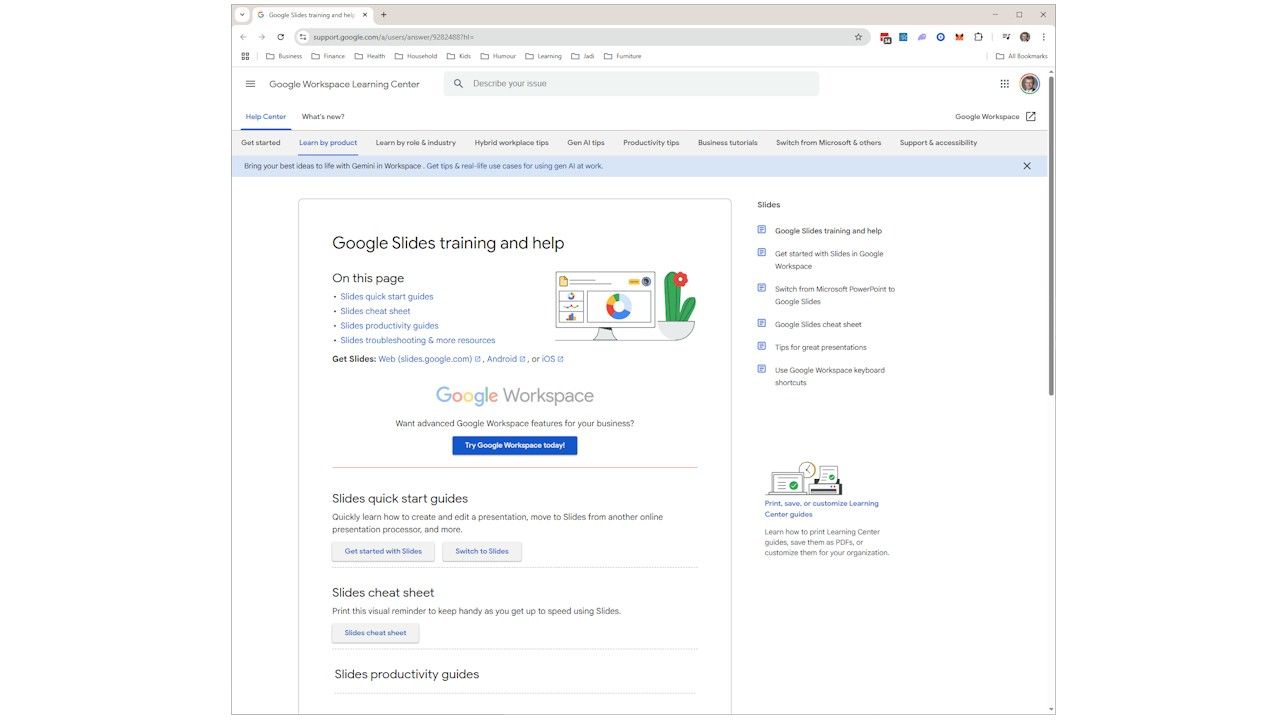Open the Health bookmarks folder
The image size is (1280, 720).
(x=370, y=56)
